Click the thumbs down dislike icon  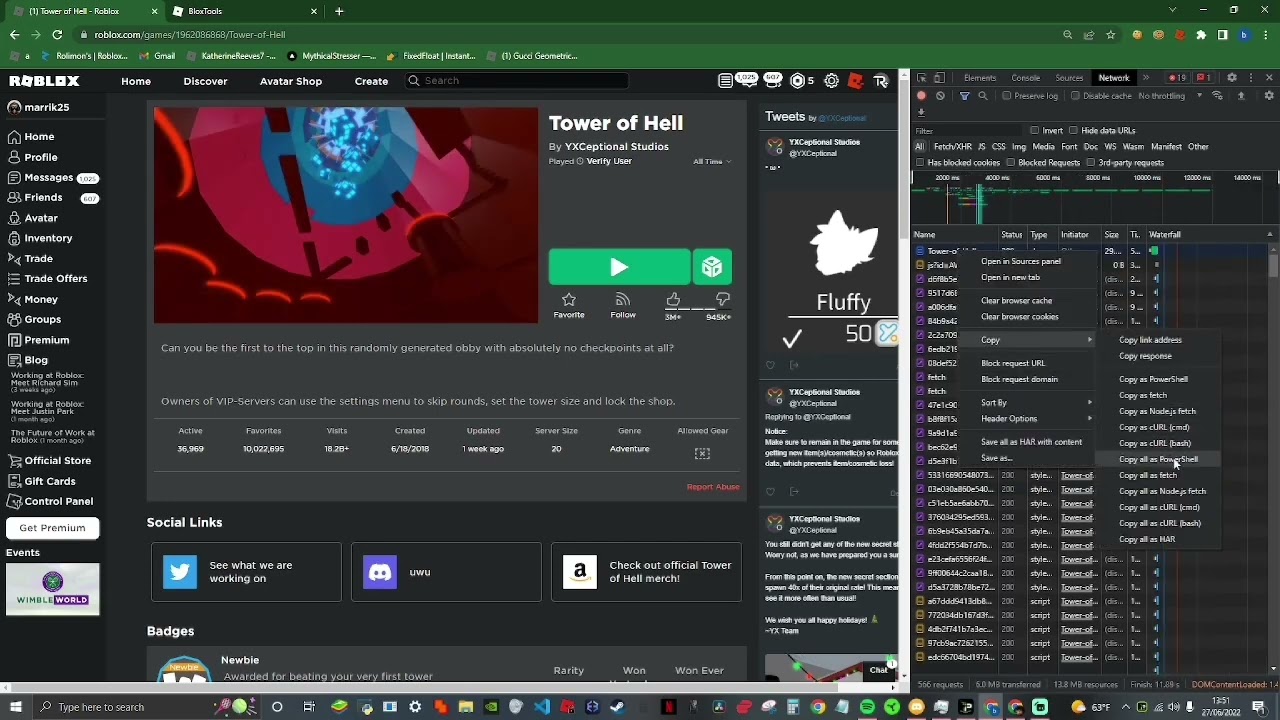(723, 300)
